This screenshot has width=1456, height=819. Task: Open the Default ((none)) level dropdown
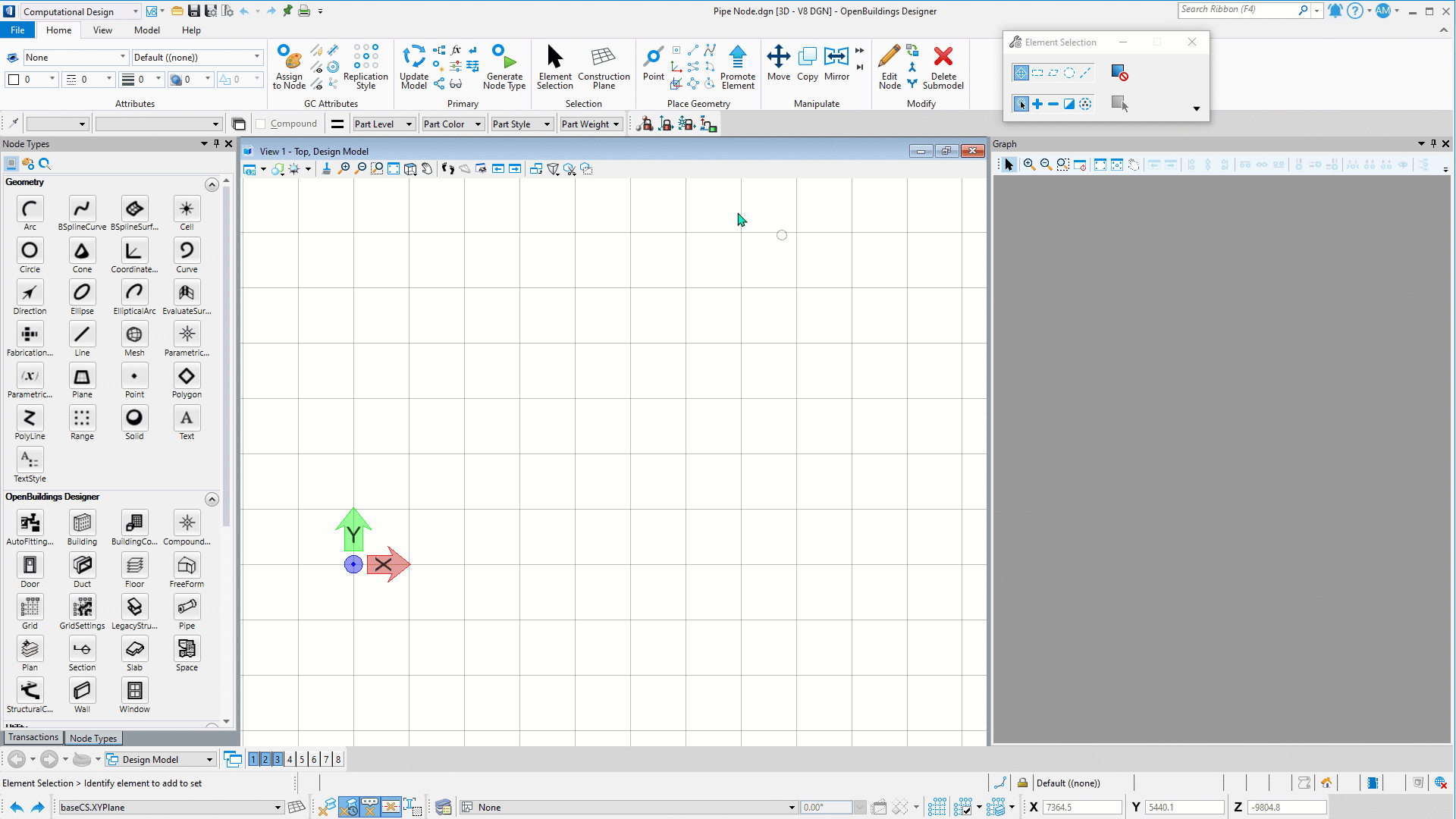pyautogui.click(x=197, y=57)
